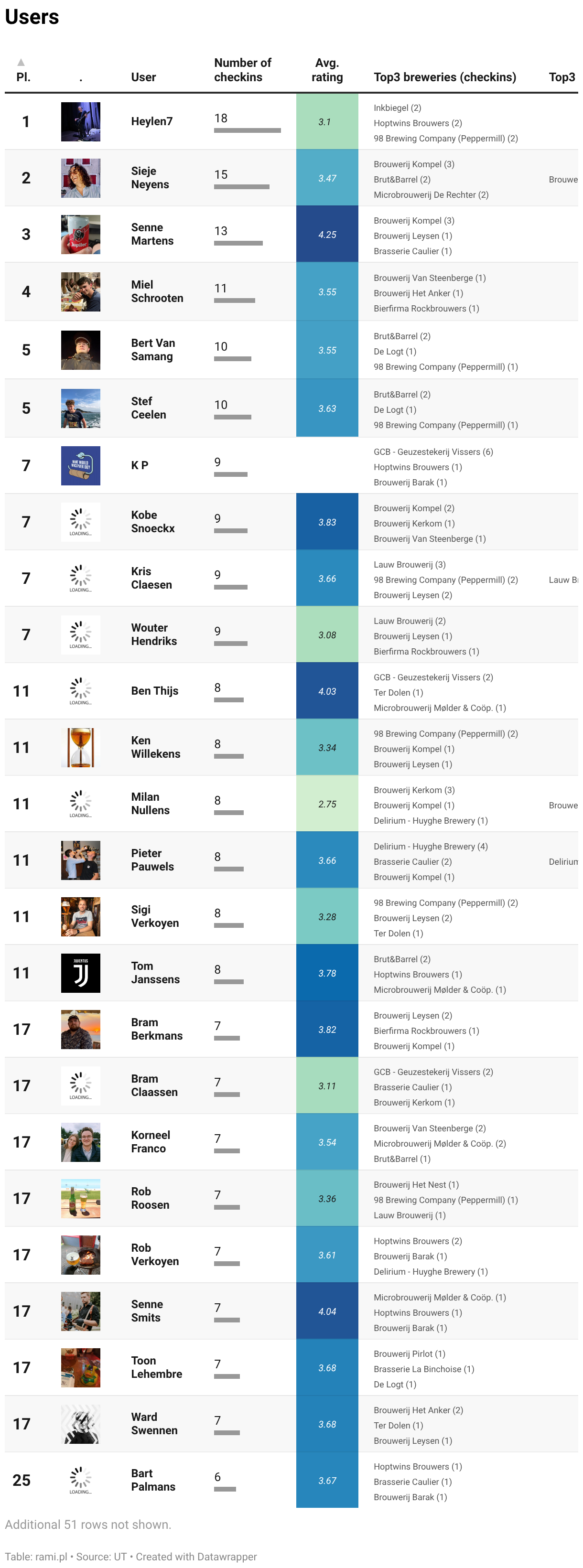The height and width of the screenshot is (1568, 583).
Task: Sort by the Pl. column arrow
Action: coord(22,62)
